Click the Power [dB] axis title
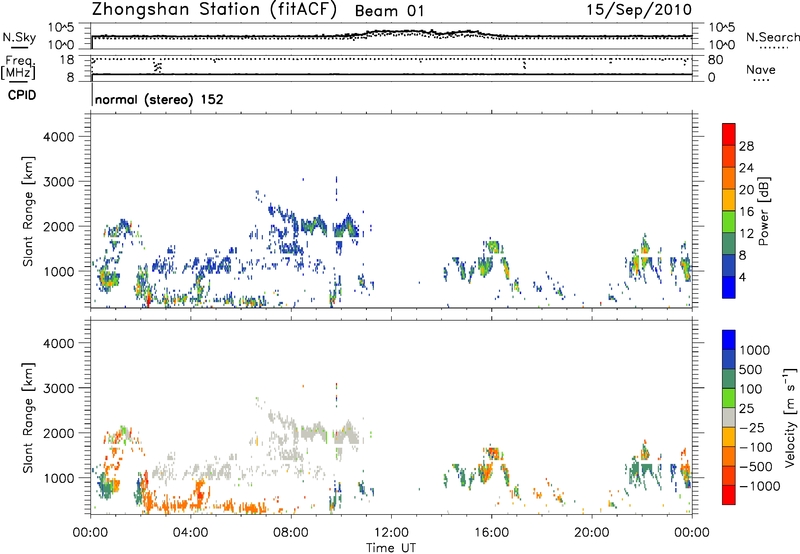This screenshot has height=554, width=800. pyautogui.click(x=763, y=211)
